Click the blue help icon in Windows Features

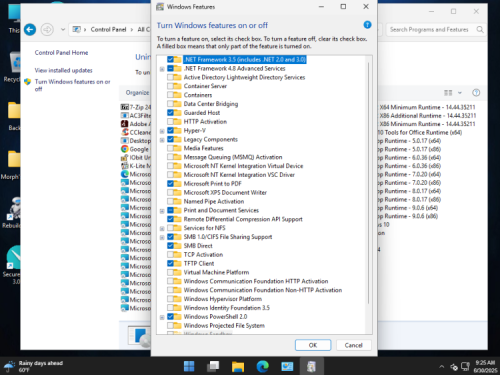[367, 25]
